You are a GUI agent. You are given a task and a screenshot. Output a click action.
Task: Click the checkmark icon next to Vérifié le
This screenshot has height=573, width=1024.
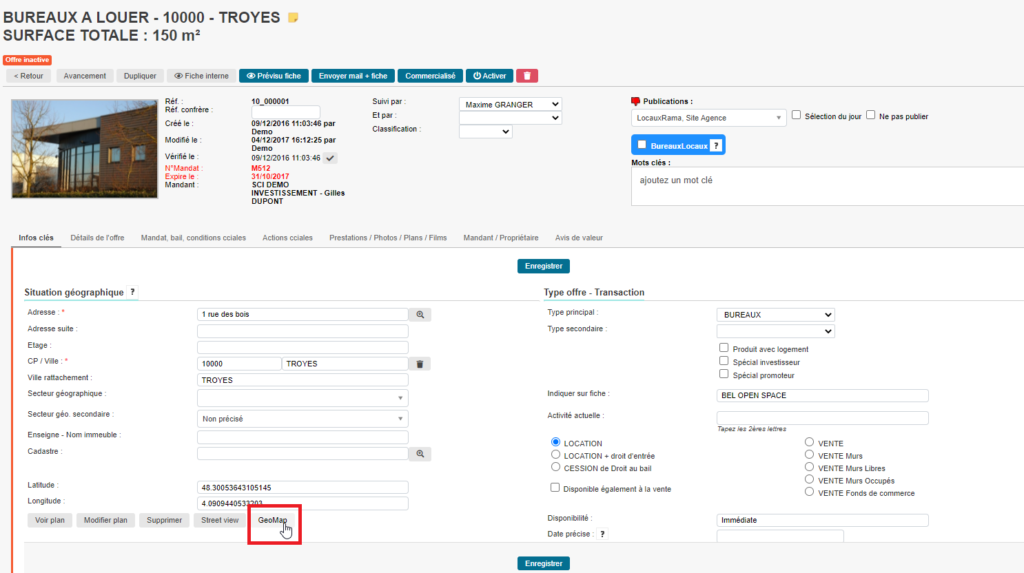pyautogui.click(x=330, y=158)
